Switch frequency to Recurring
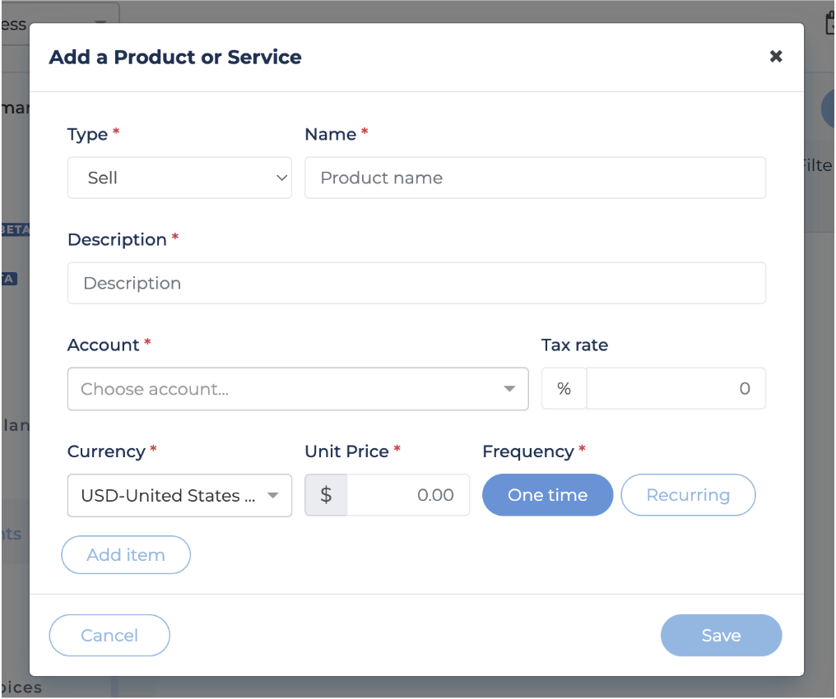Viewport: 836px width, 699px height. 688,495
